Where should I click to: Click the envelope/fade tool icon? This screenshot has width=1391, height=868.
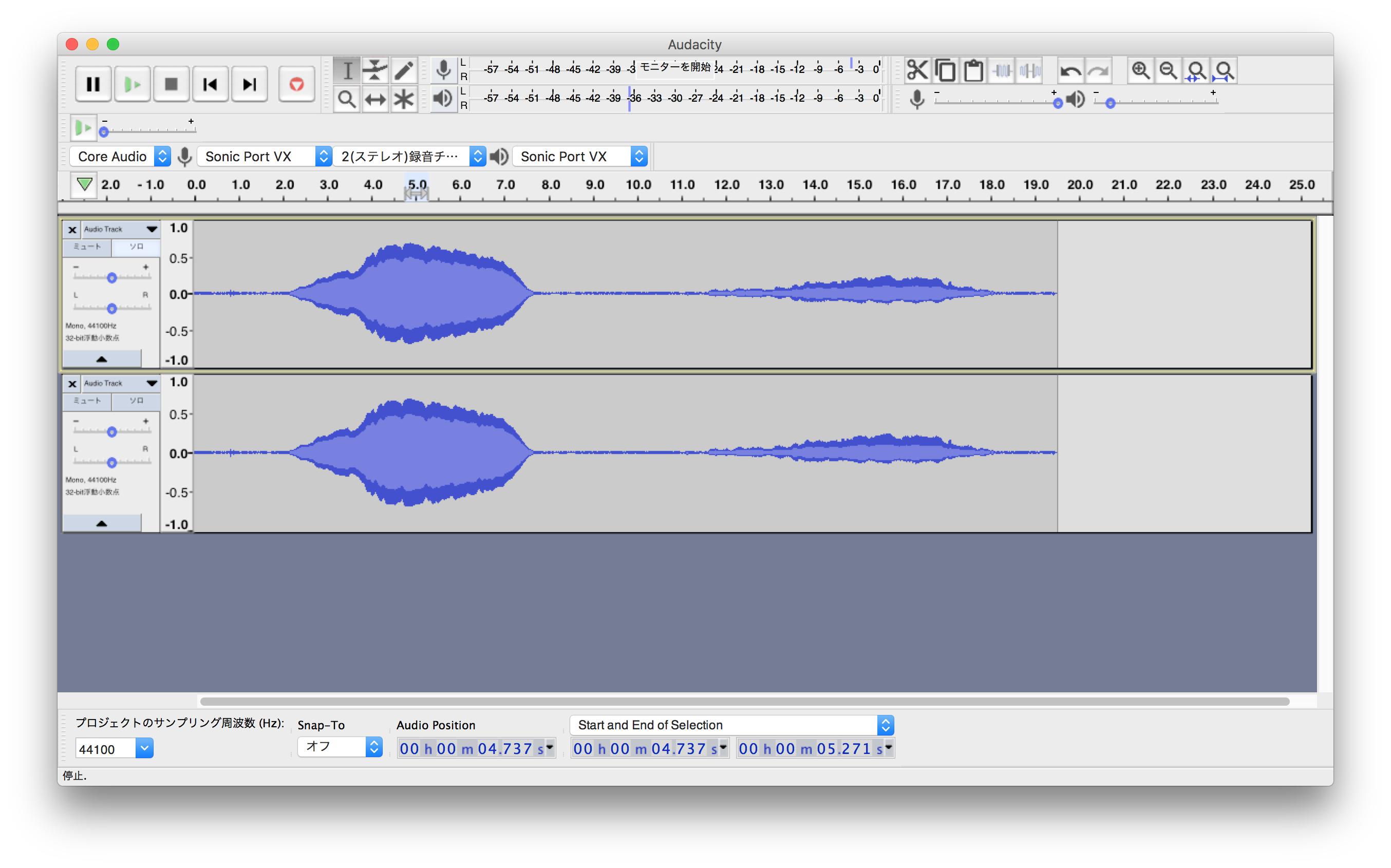[x=376, y=70]
